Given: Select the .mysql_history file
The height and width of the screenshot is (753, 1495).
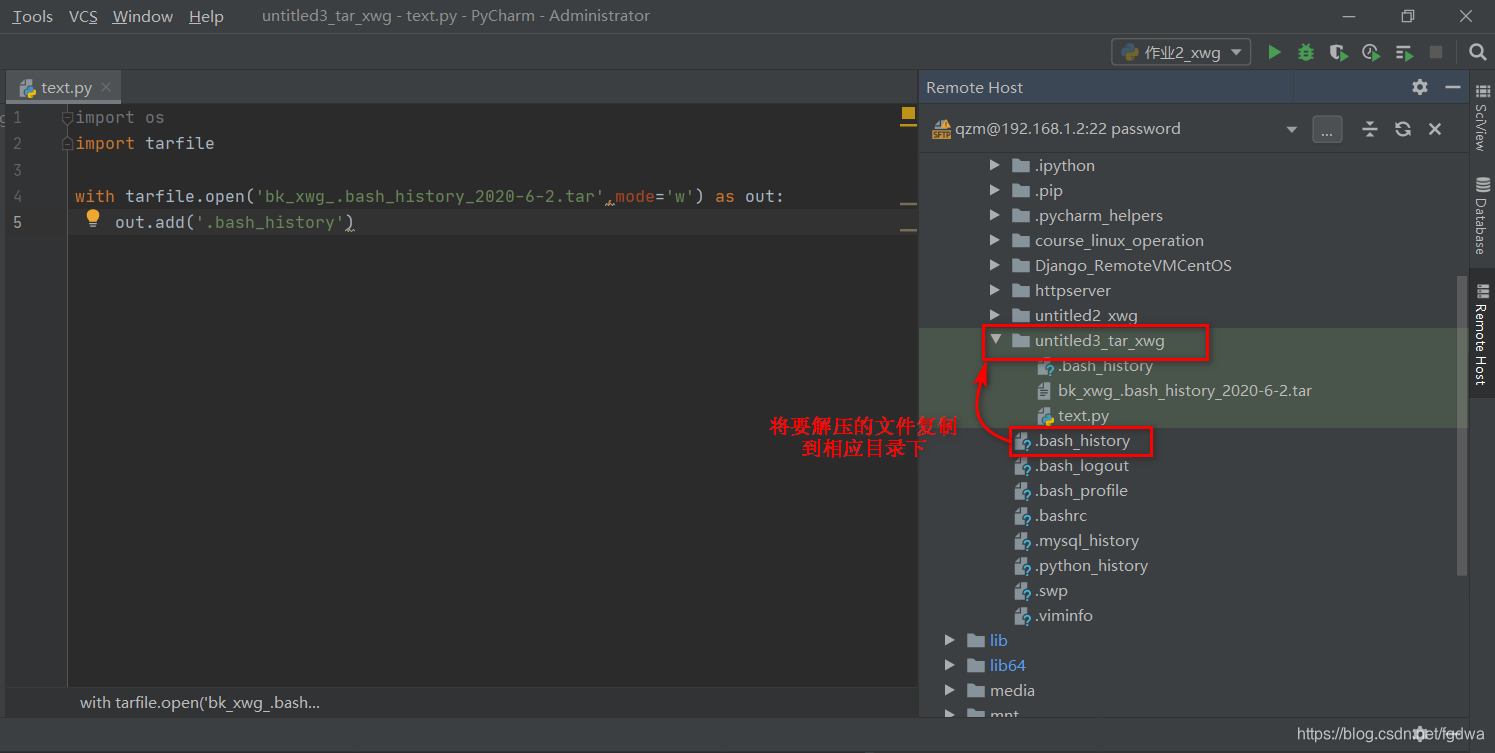Looking at the screenshot, I should pyautogui.click(x=1087, y=540).
